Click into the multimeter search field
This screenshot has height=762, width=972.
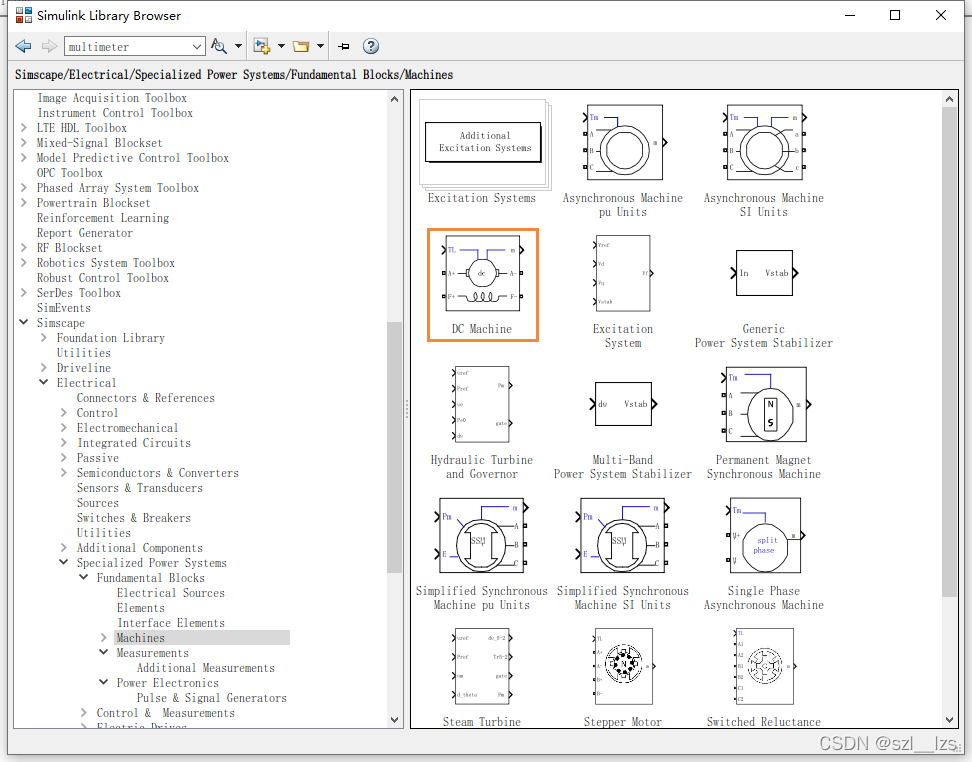[127, 47]
